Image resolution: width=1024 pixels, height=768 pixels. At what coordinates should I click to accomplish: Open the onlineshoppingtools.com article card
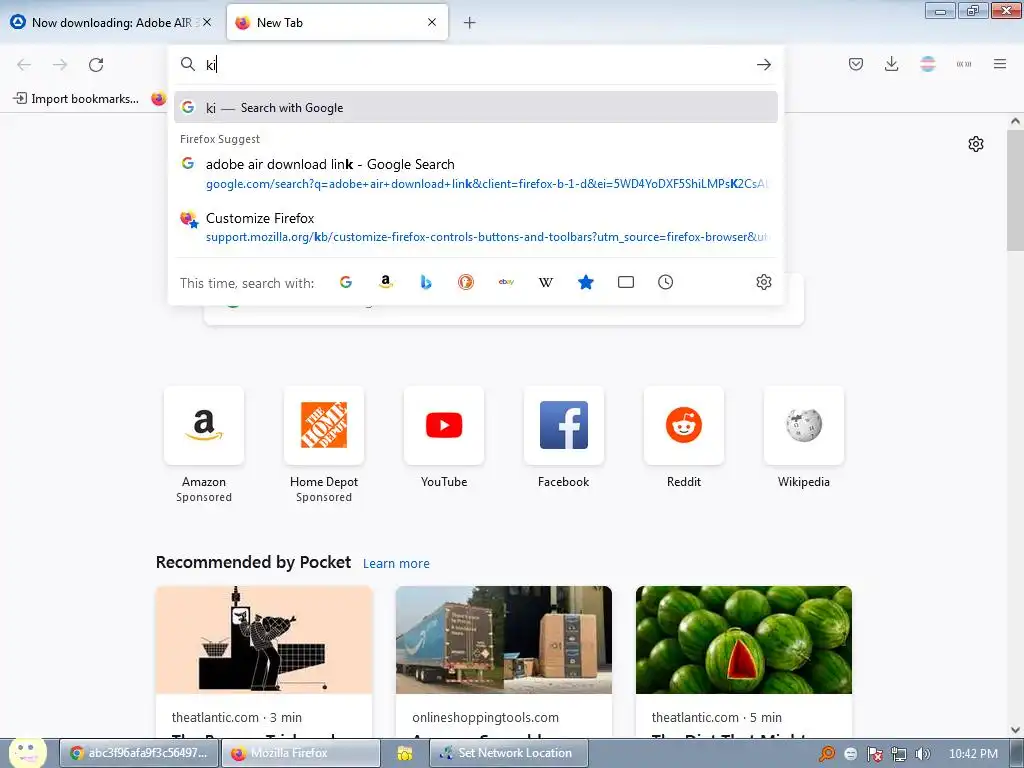504,662
